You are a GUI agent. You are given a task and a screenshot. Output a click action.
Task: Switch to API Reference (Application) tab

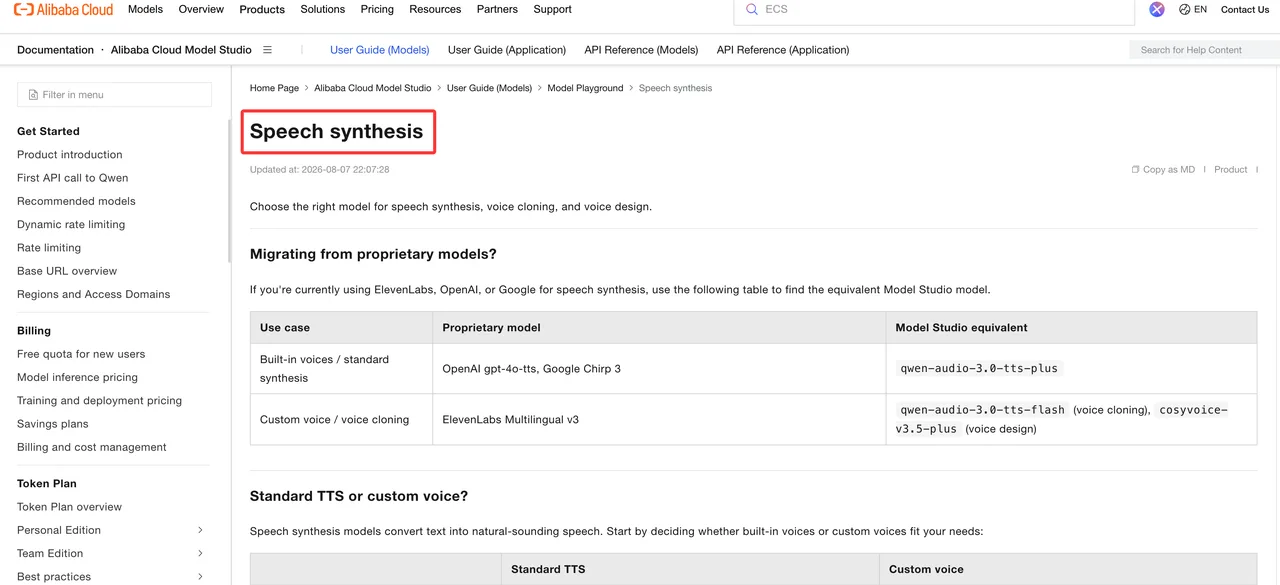783,50
